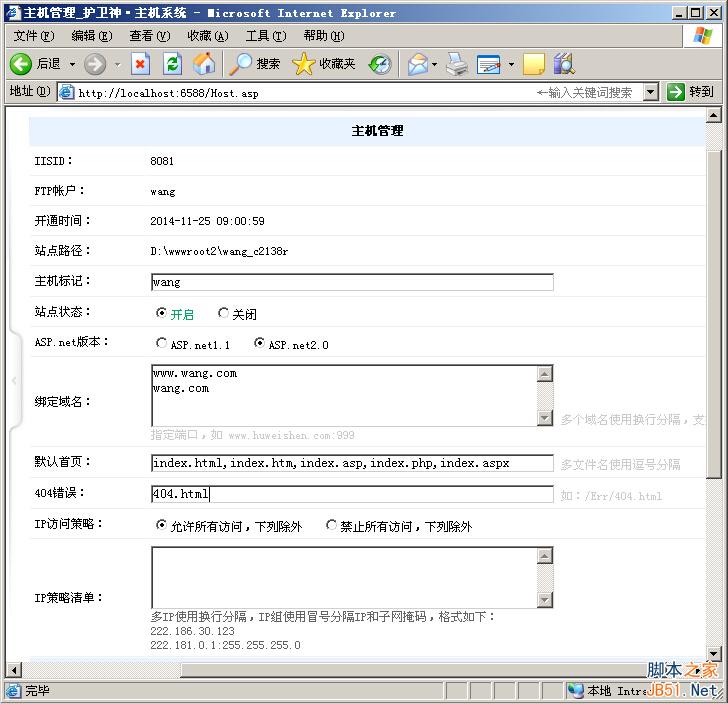Open the Back button history dropdown arrow
Viewport: 728px width, 704px height.
[x=69, y=64]
